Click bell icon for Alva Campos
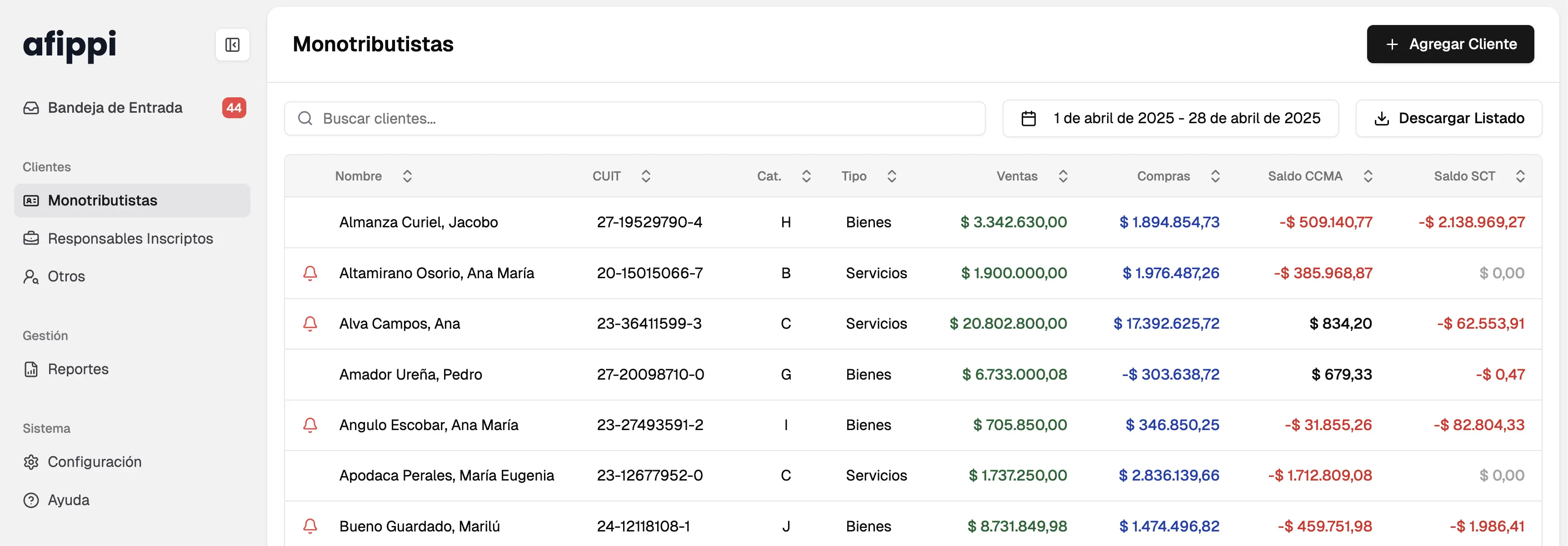This screenshot has height=546, width=1568. 310,323
